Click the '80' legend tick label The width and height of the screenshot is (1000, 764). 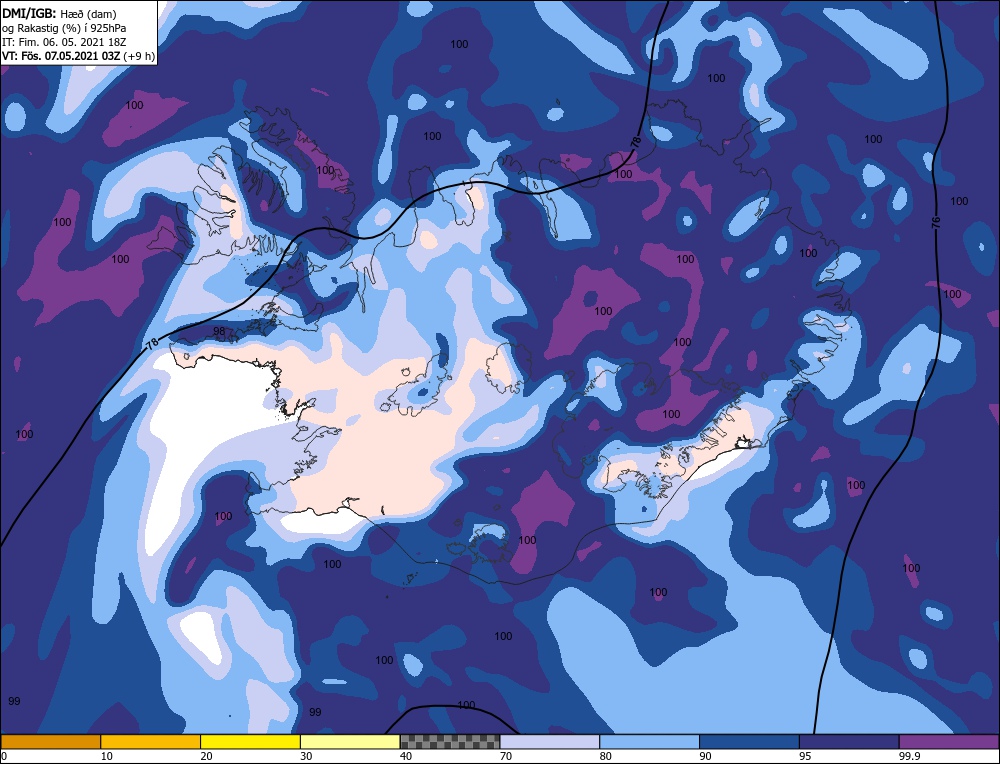(x=605, y=756)
